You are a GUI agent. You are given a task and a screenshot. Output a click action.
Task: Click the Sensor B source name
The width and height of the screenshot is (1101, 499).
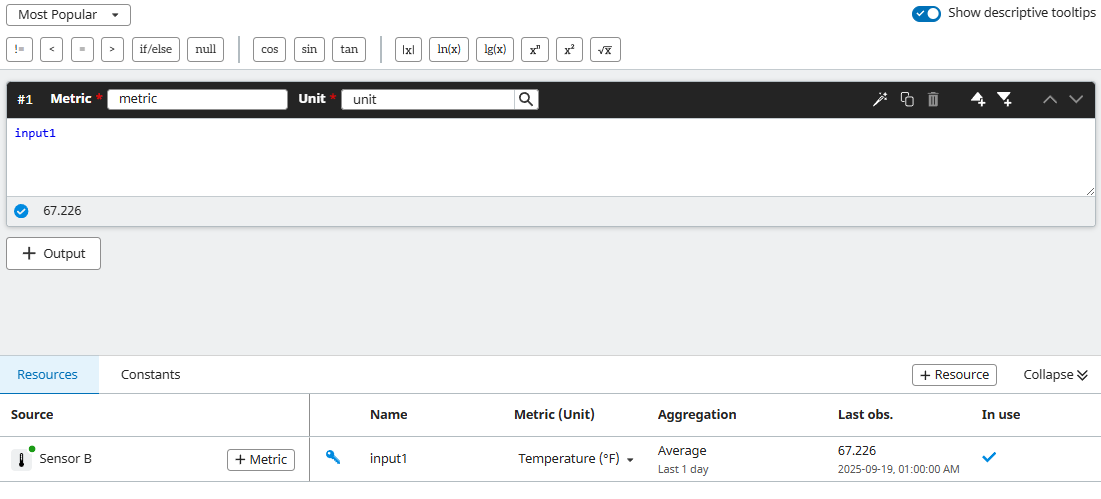click(65, 459)
